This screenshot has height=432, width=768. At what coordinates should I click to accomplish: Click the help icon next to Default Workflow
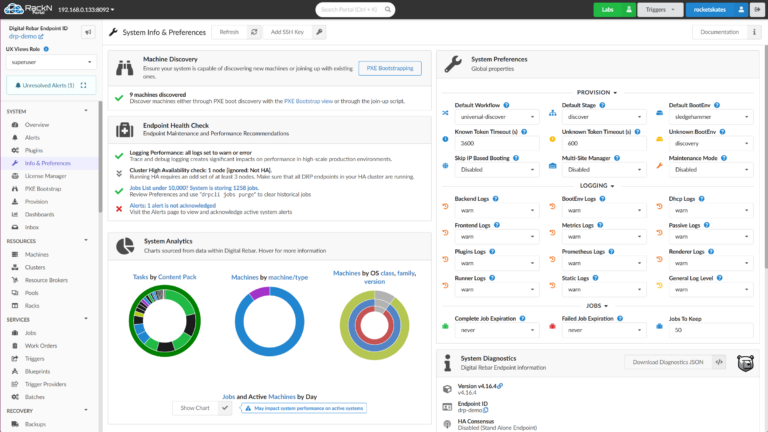point(507,105)
